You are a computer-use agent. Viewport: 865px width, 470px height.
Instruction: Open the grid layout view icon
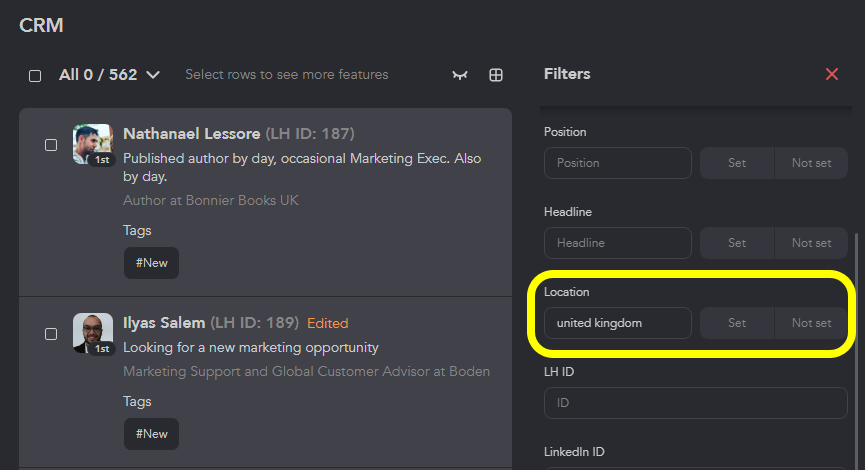point(496,75)
